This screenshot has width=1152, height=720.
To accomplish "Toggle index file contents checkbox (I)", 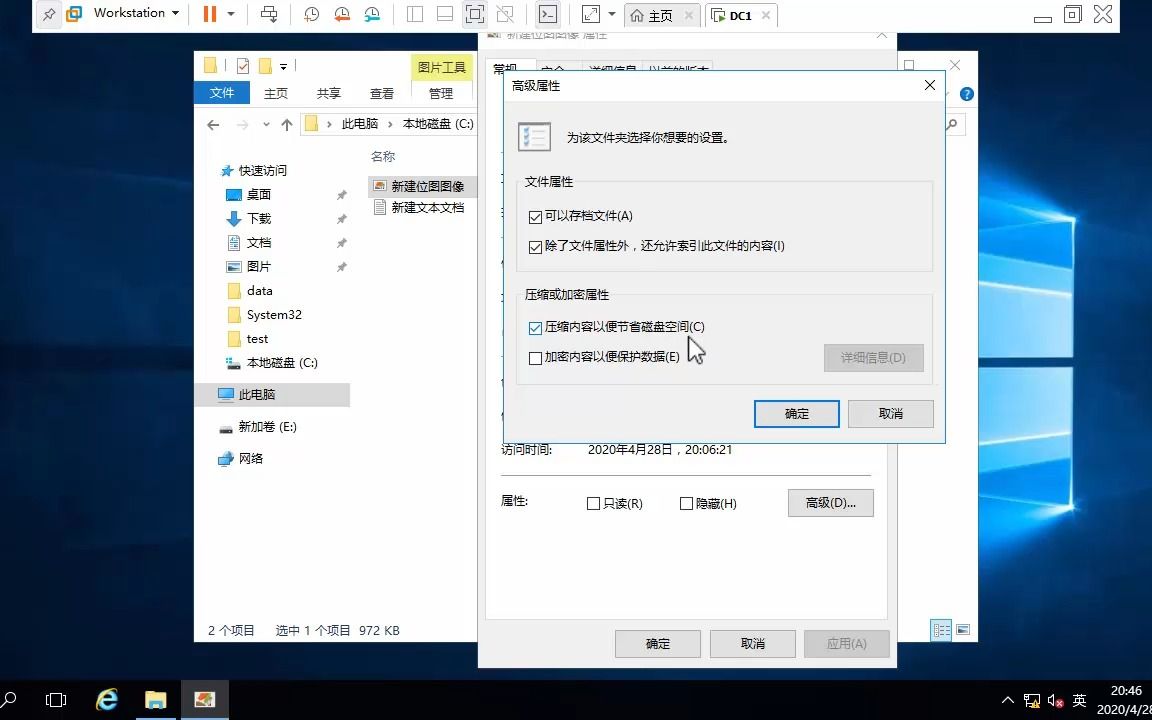I will click(x=536, y=247).
